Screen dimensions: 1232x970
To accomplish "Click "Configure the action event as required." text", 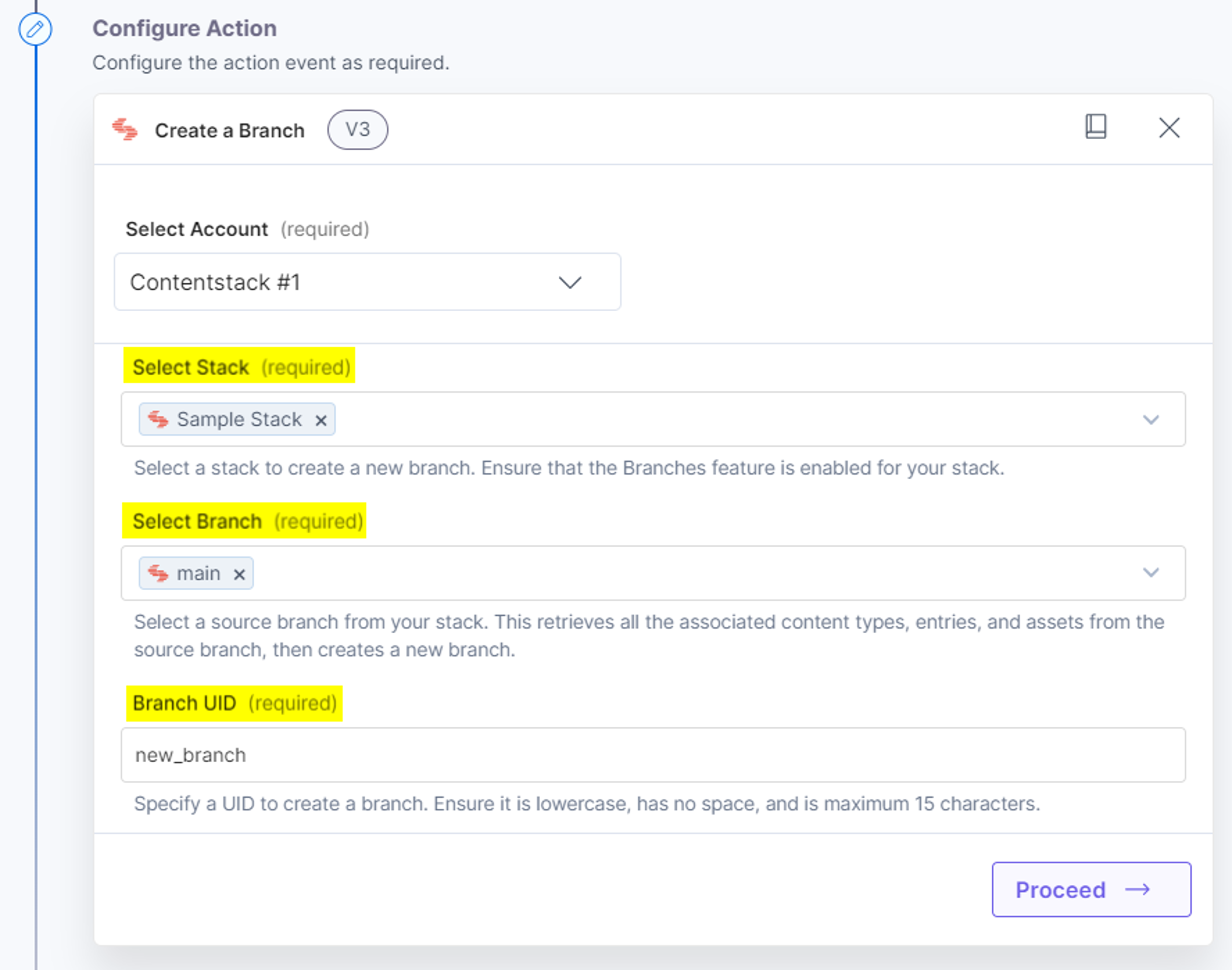I will pyautogui.click(x=271, y=63).
